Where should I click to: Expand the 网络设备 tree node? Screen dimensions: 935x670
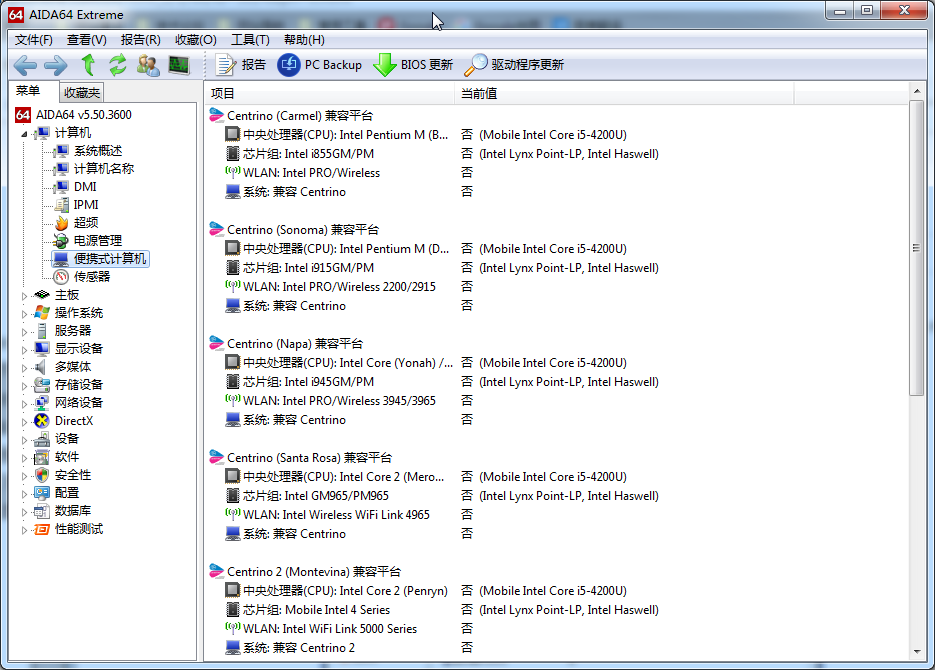[x=24, y=404]
